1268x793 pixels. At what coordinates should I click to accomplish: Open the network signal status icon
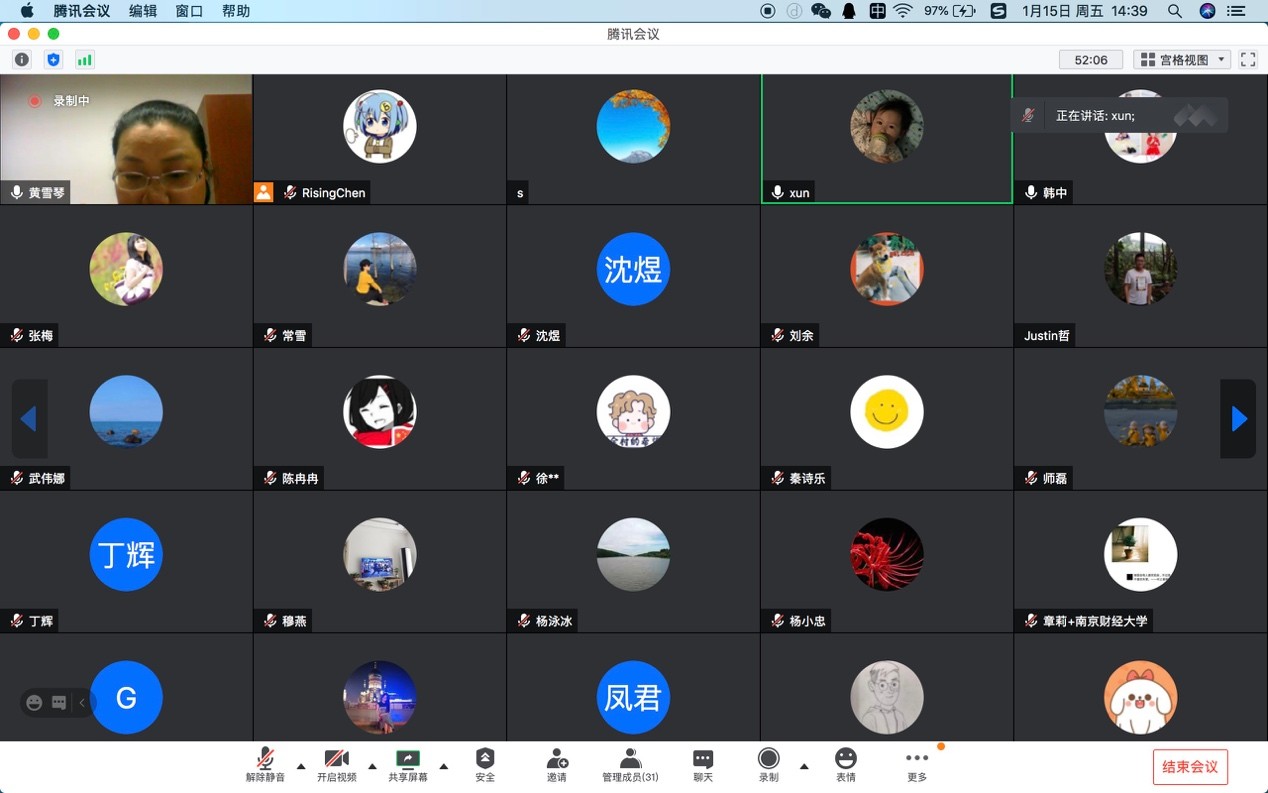coord(85,60)
